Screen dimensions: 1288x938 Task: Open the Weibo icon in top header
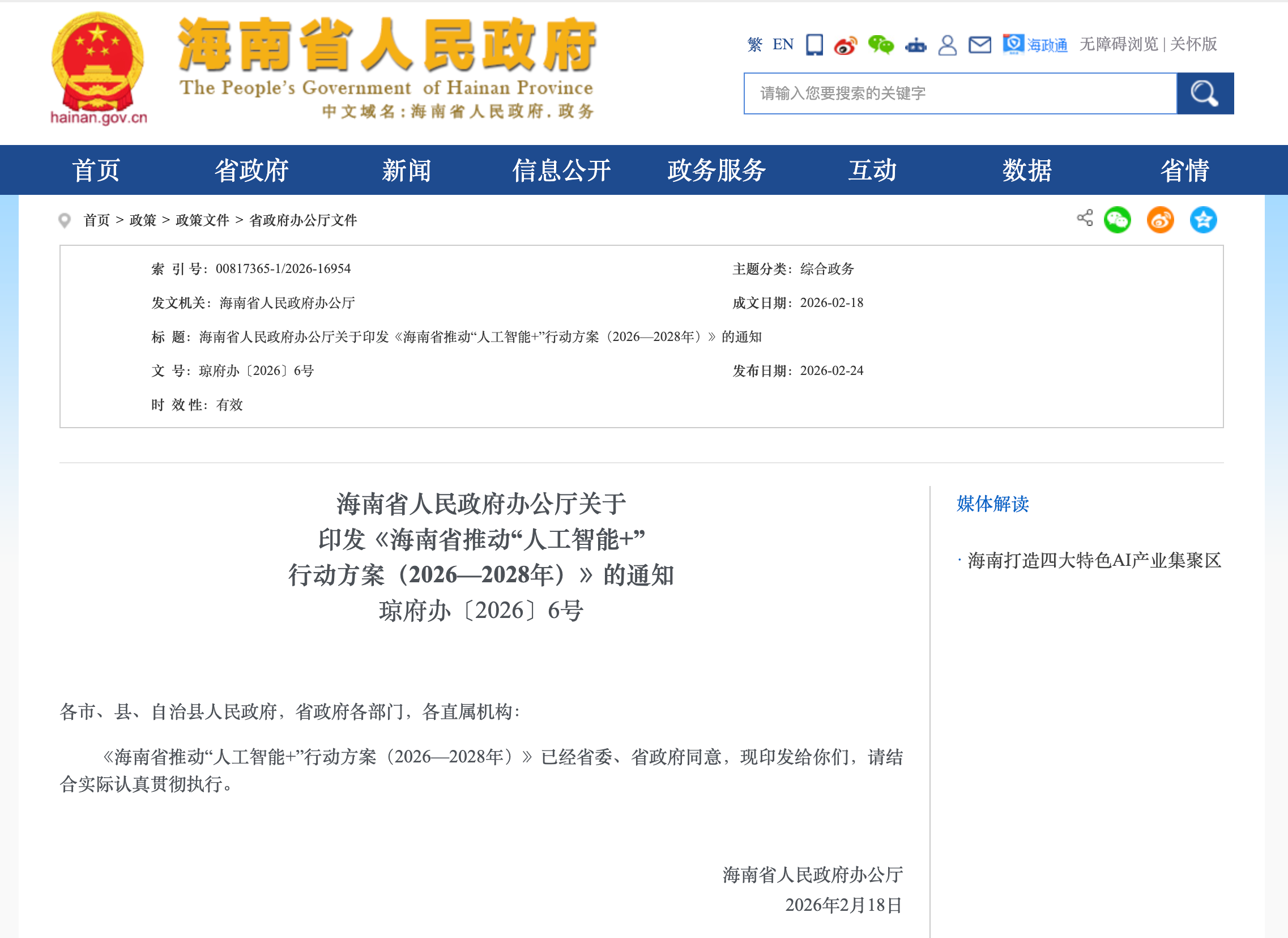(x=846, y=45)
